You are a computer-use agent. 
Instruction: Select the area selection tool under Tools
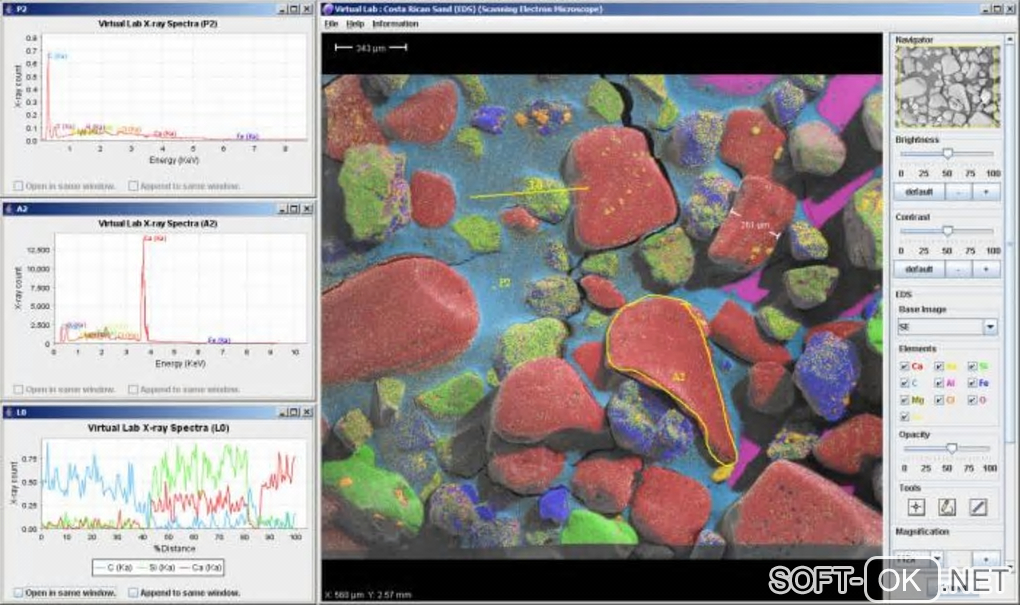coord(947,507)
